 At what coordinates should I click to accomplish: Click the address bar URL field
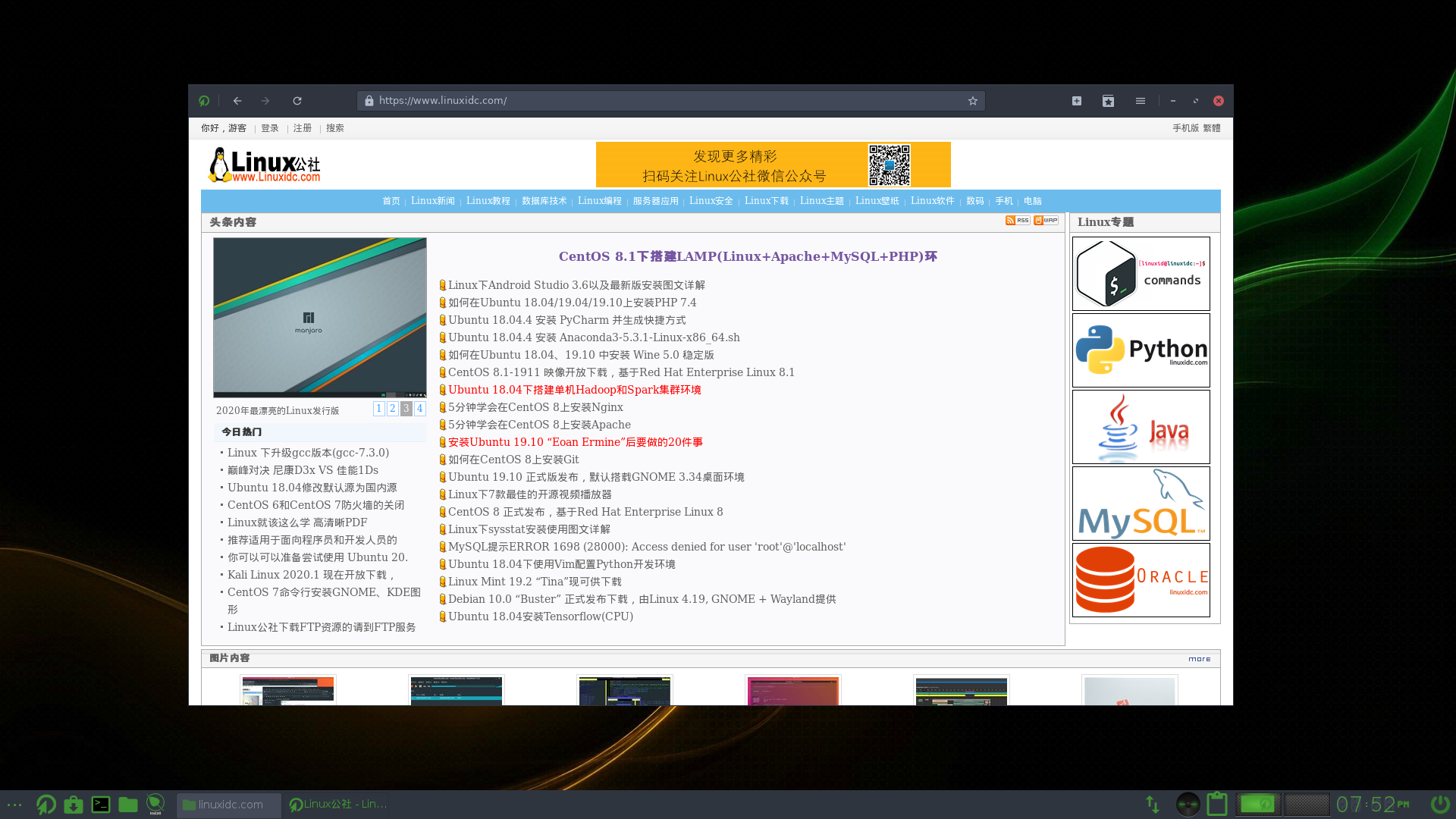[x=670, y=101]
